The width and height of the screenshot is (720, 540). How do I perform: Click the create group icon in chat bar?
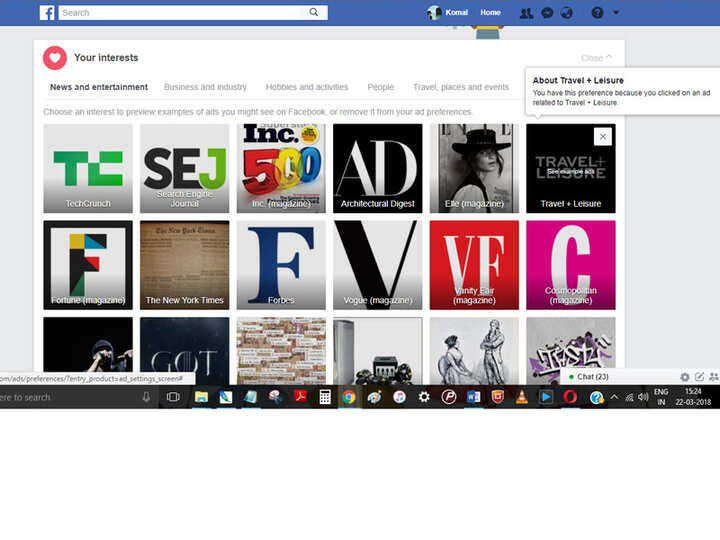(714, 377)
